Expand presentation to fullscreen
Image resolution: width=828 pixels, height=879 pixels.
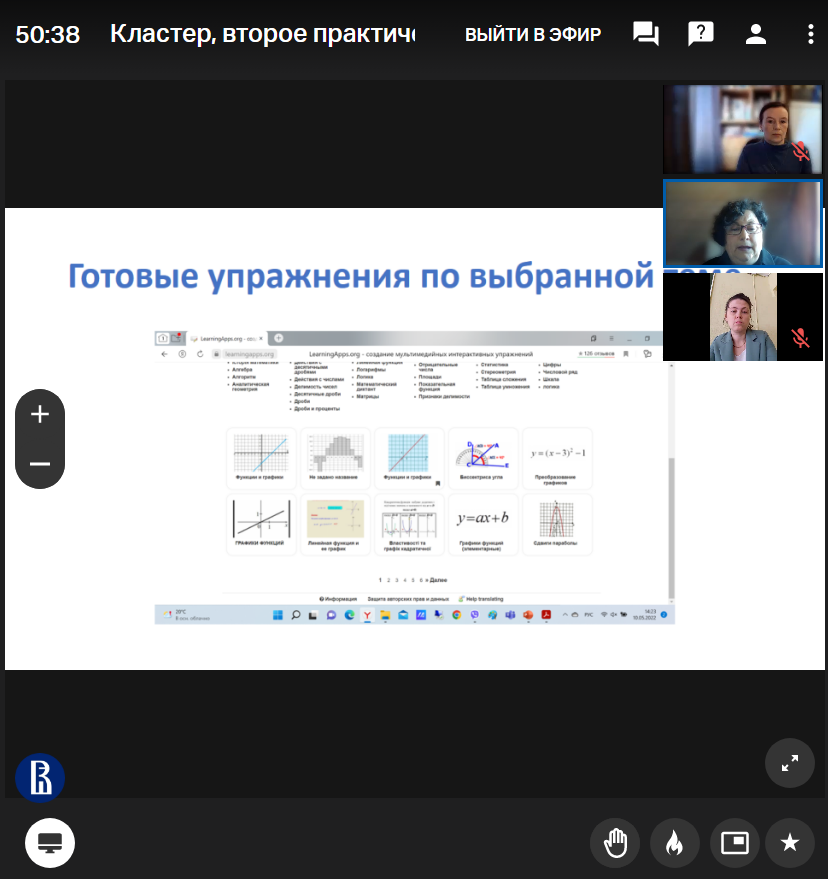pyautogui.click(x=789, y=763)
